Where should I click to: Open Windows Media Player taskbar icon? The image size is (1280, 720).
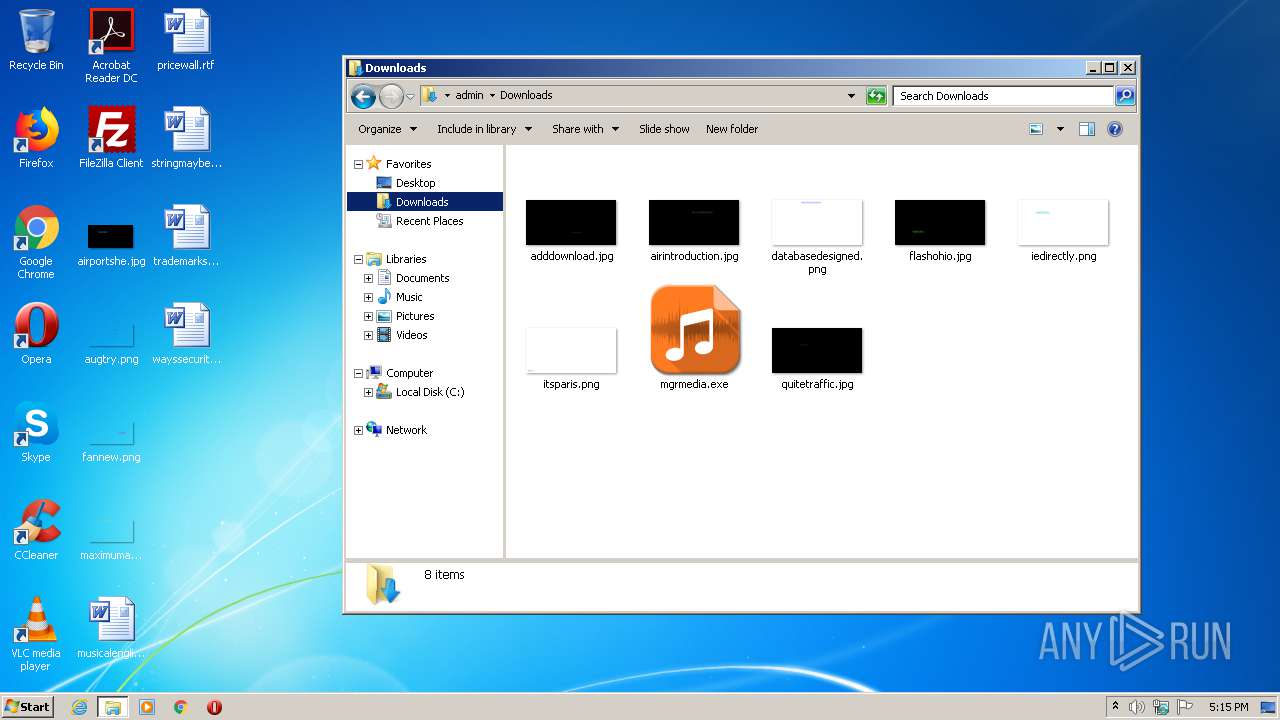[x=147, y=707]
